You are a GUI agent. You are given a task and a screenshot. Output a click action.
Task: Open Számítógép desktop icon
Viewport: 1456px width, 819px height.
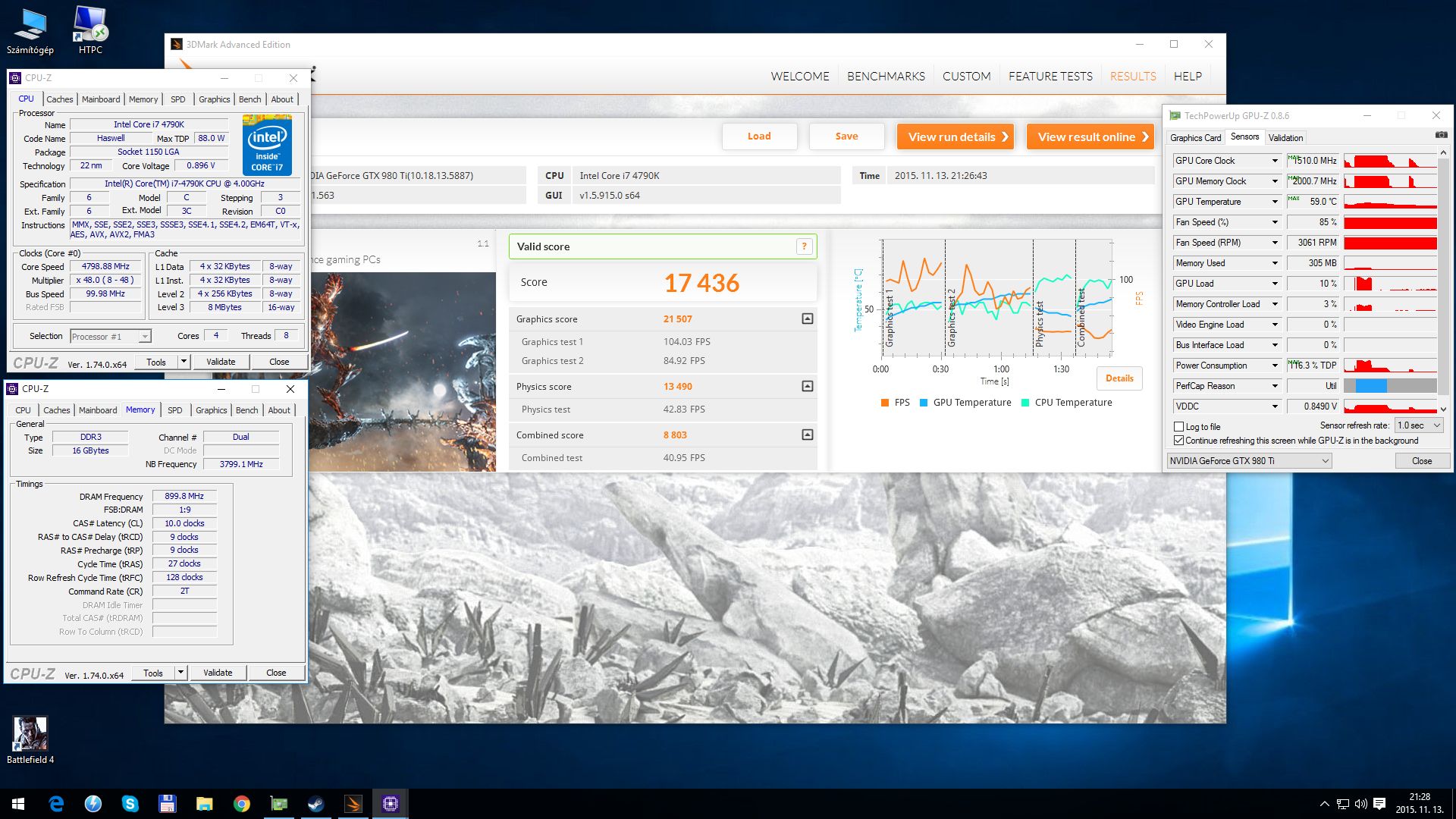30,30
